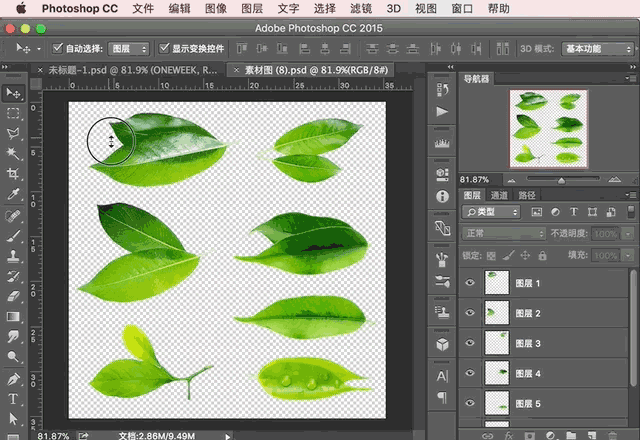Image resolution: width=640 pixels, height=440 pixels.
Task: Select the Eyedropper tool
Action: point(14,194)
